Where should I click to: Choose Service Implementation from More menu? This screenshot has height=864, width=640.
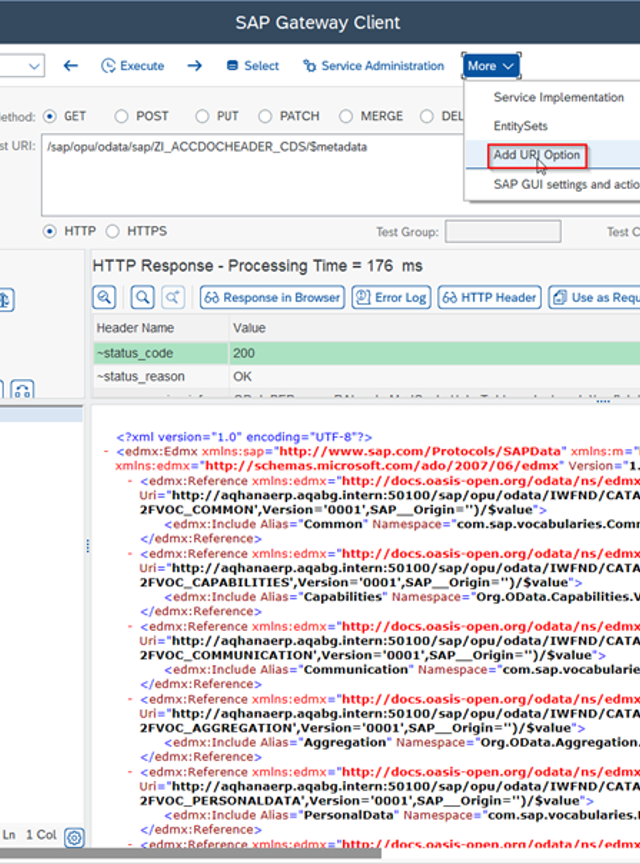[x=558, y=98]
